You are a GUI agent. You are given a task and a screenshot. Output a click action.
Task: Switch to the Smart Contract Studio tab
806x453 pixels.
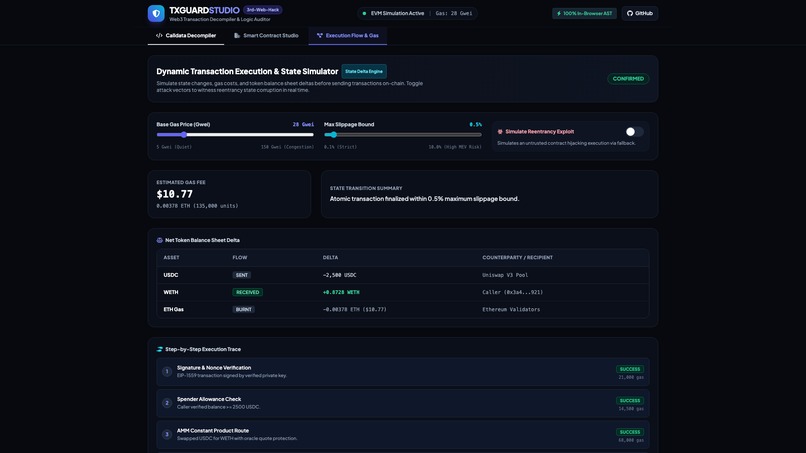[266, 35]
